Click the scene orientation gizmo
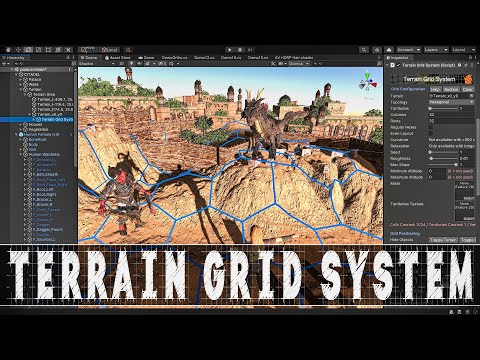This screenshot has height=360, width=480. click(x=368, y=82)
